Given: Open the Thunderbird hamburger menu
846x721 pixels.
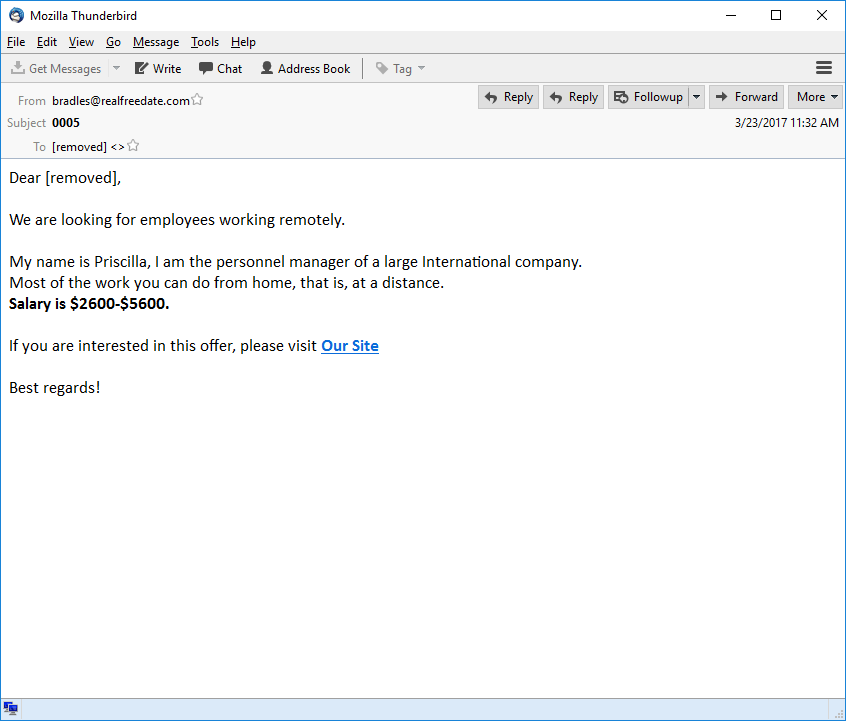Looking at the screenshot, I should tap(824, 68).
